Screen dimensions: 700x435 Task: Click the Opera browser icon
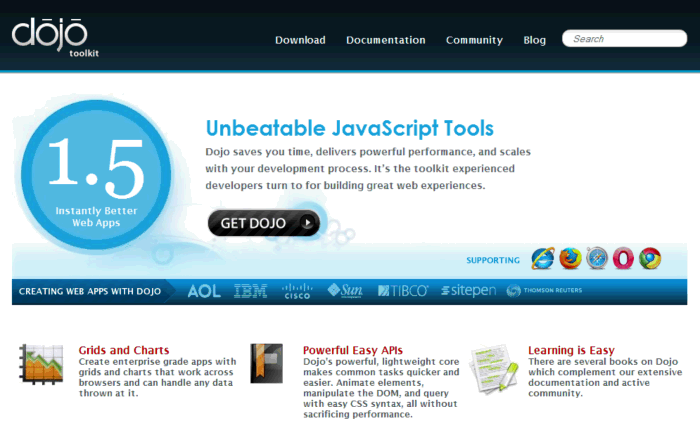pyautogui.click(x=623, y=259)
